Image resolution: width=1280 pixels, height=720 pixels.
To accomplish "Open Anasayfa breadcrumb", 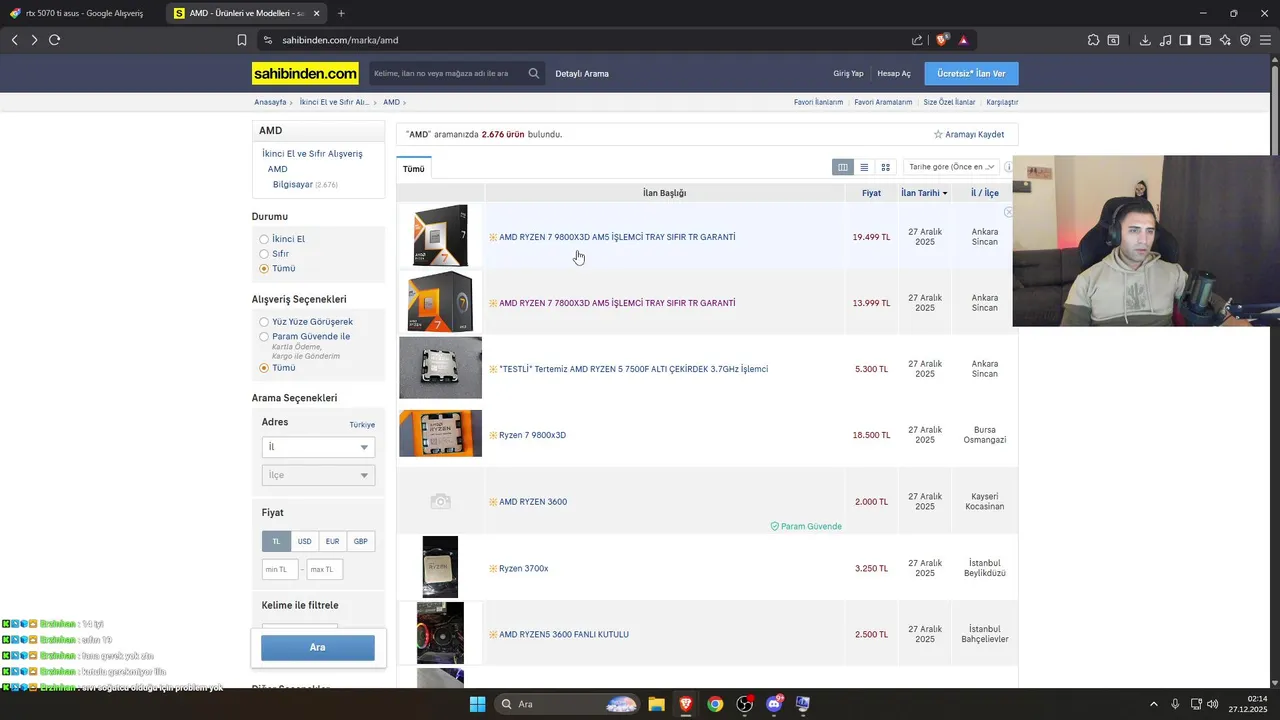I will tap(270, 102).
